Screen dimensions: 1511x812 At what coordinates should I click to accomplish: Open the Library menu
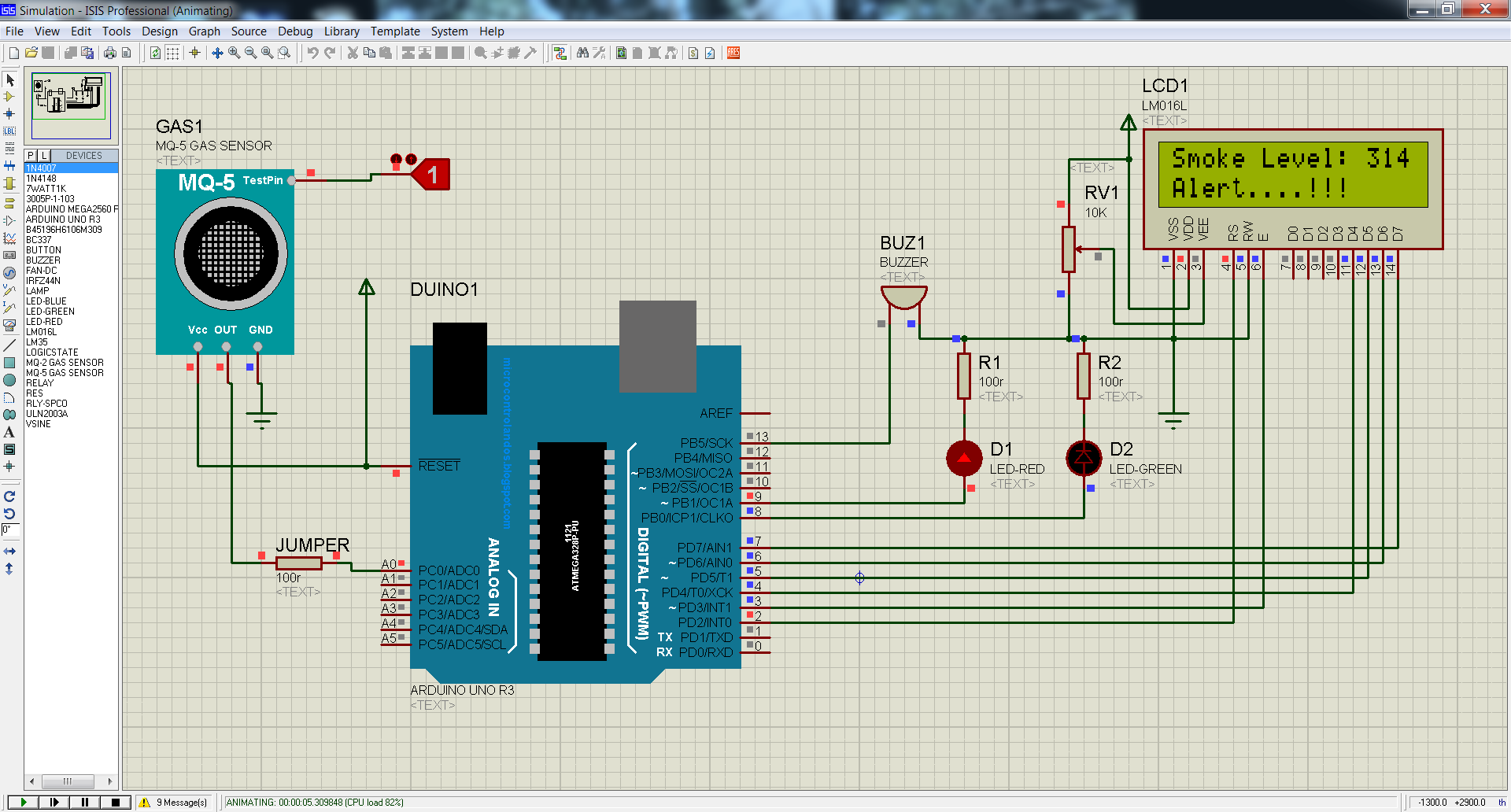pyautogui.click(x=342, y=31)
